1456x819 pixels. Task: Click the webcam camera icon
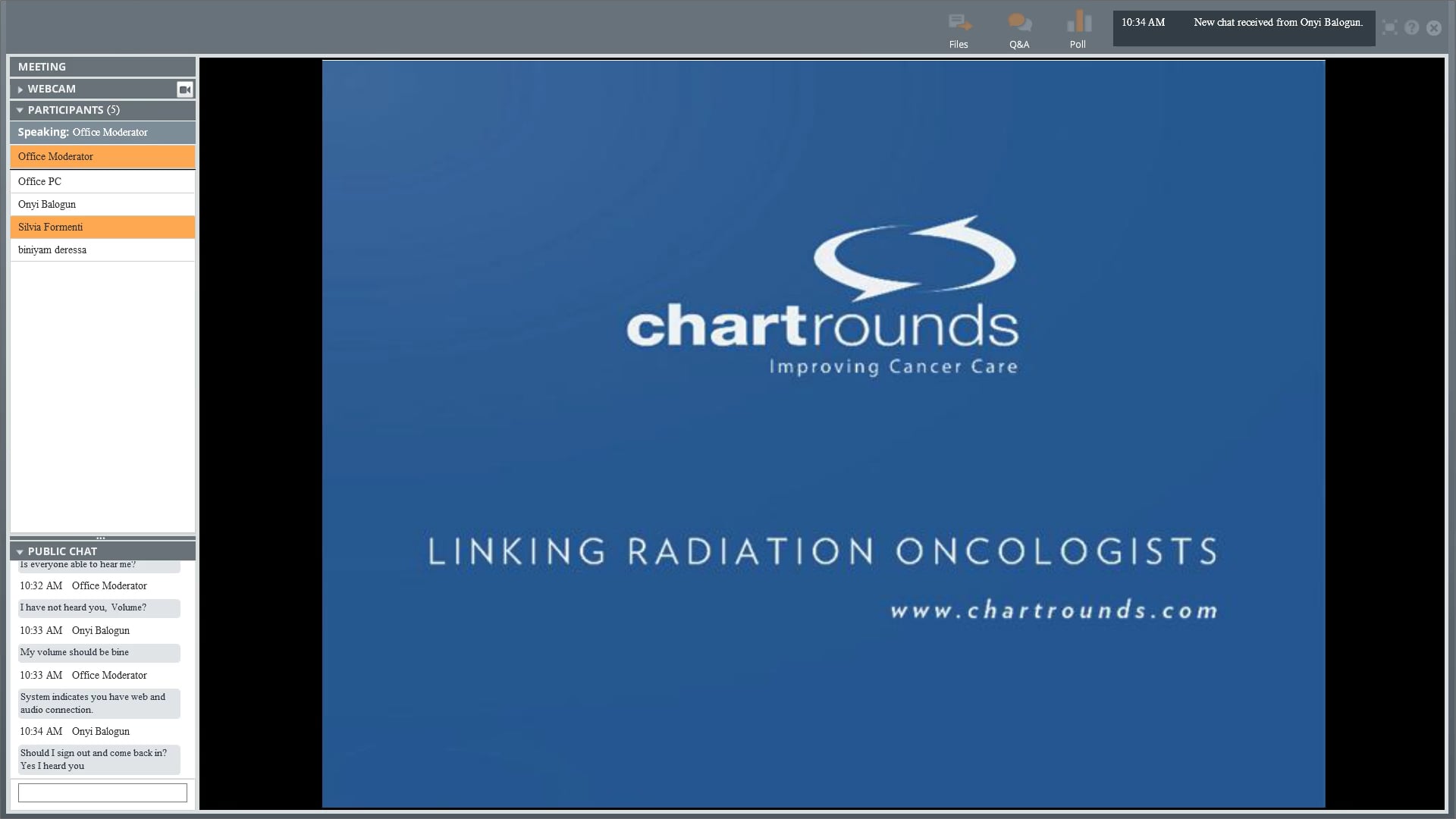[x=184, y=89]
